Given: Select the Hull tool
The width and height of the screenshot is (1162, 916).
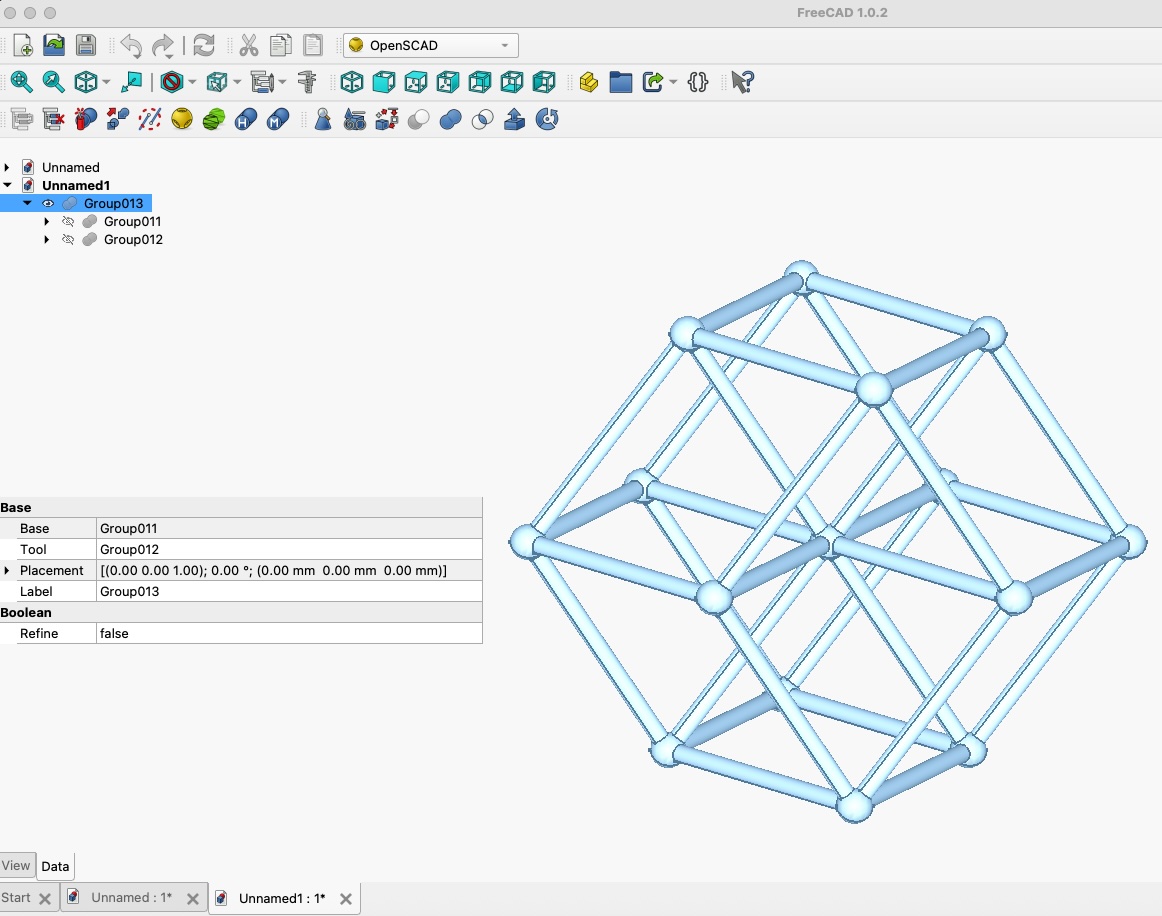Looking at the screenshot, I should [245, 119].
